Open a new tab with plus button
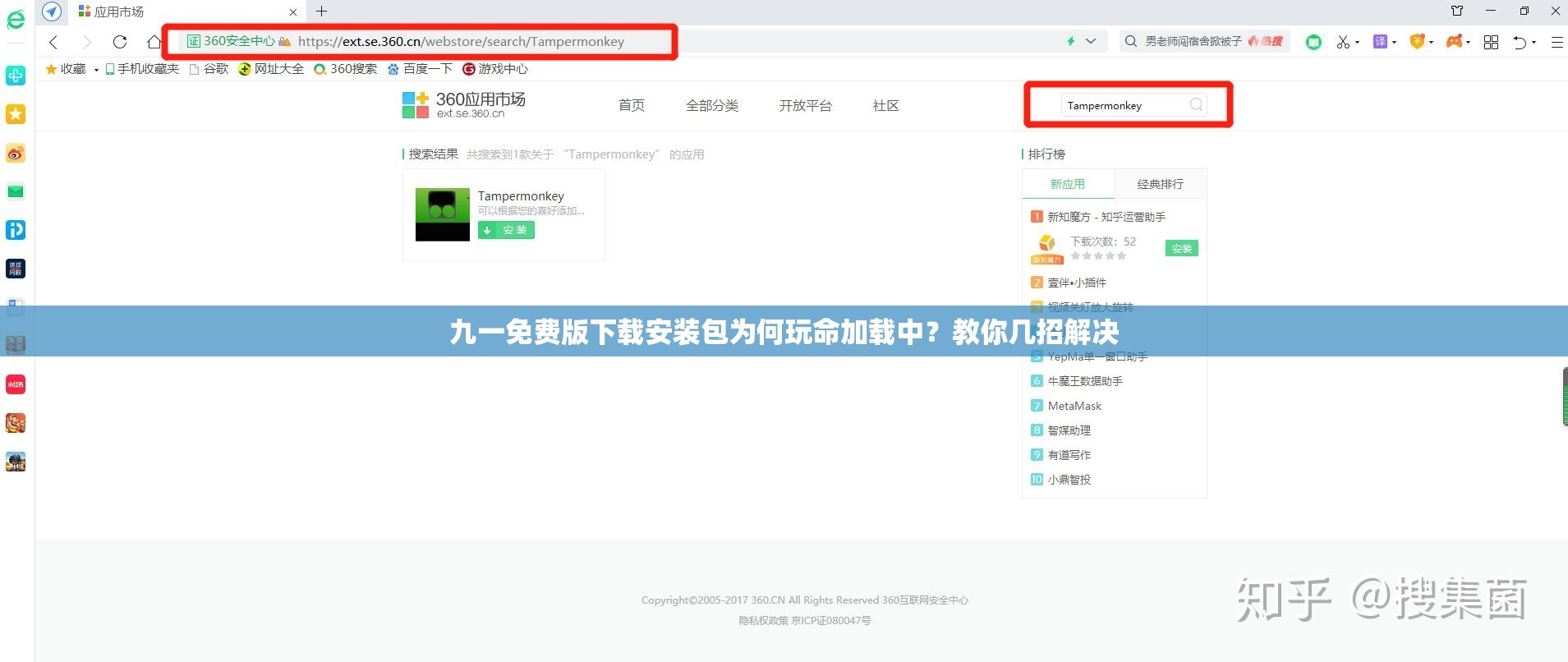 (x=321, y=11)
